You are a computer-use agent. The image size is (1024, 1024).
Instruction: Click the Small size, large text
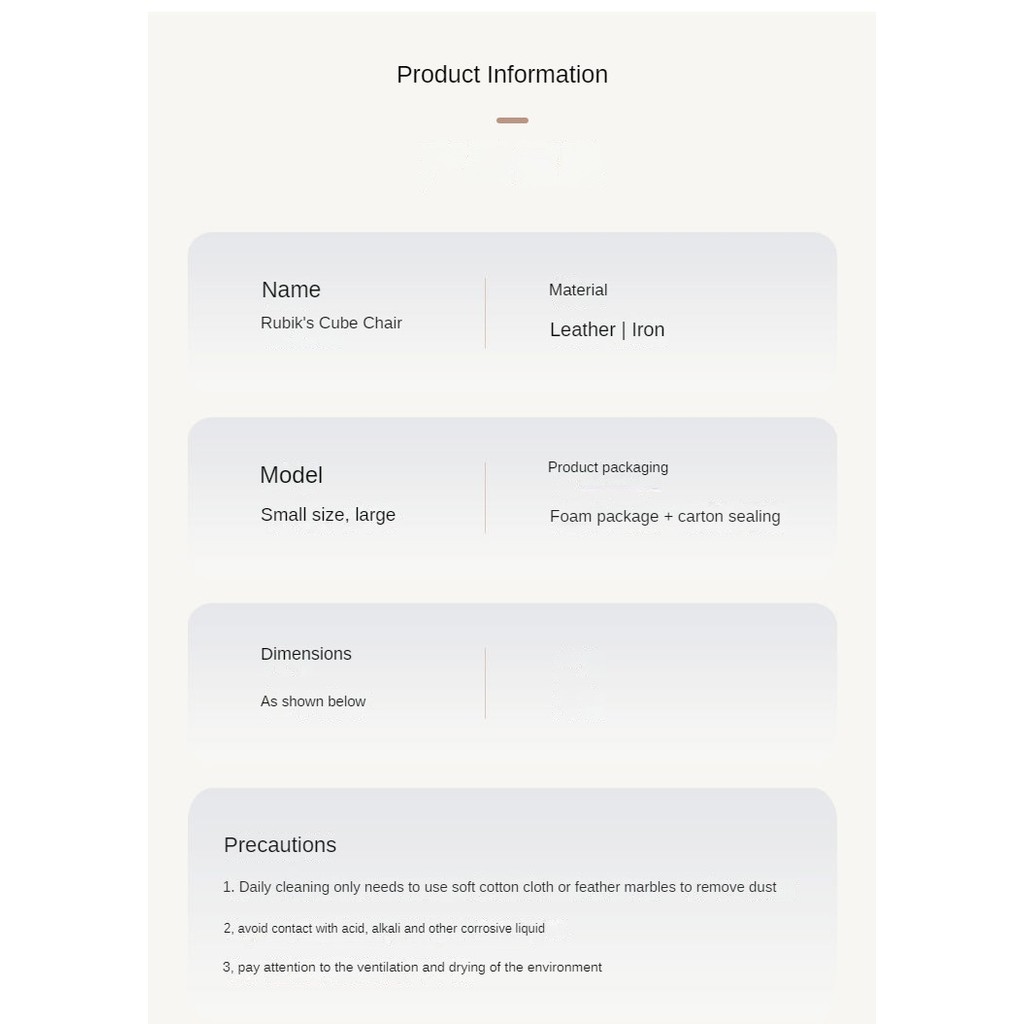pos(328,515)
